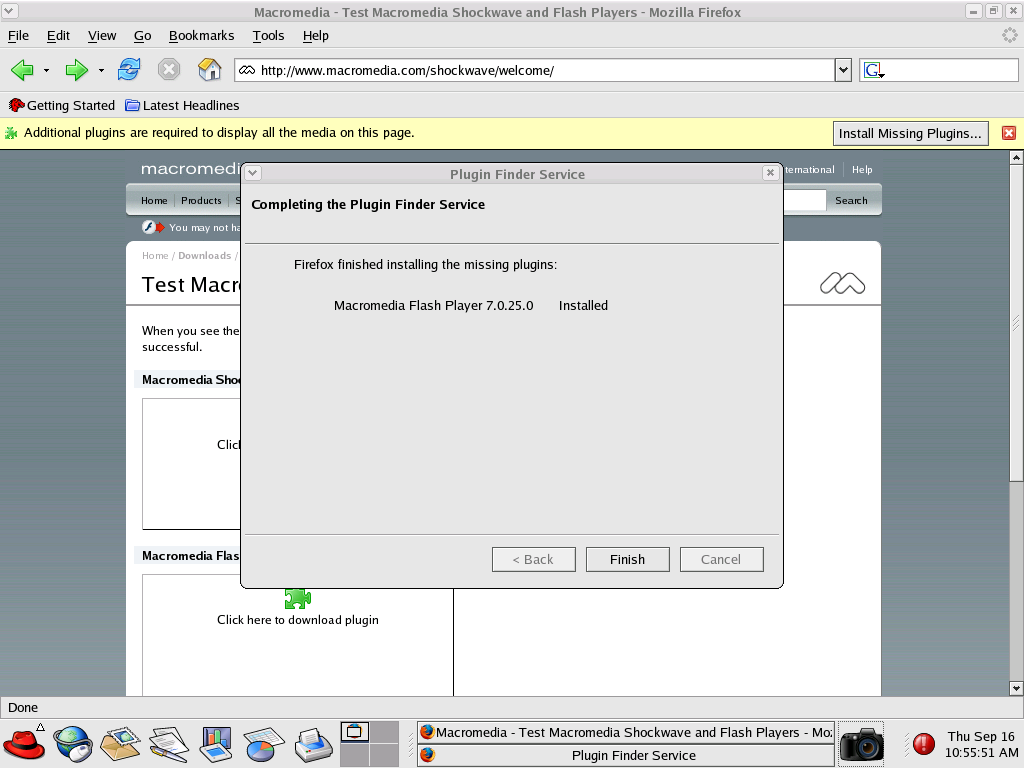Click the Downloads breadcrumb link

204,255
